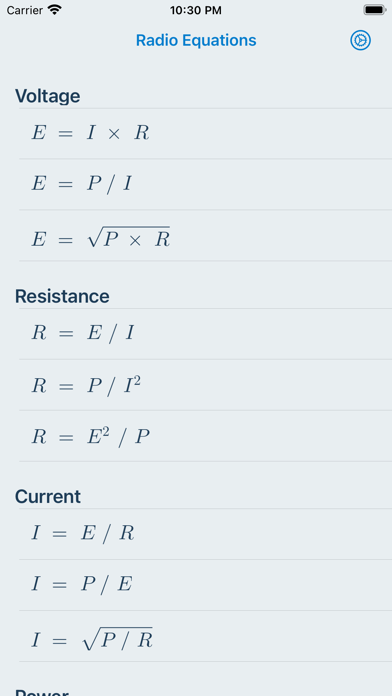The image size is (392, 696).
Task: Tap the 10:30 PM clock
Action: (196, 10)
